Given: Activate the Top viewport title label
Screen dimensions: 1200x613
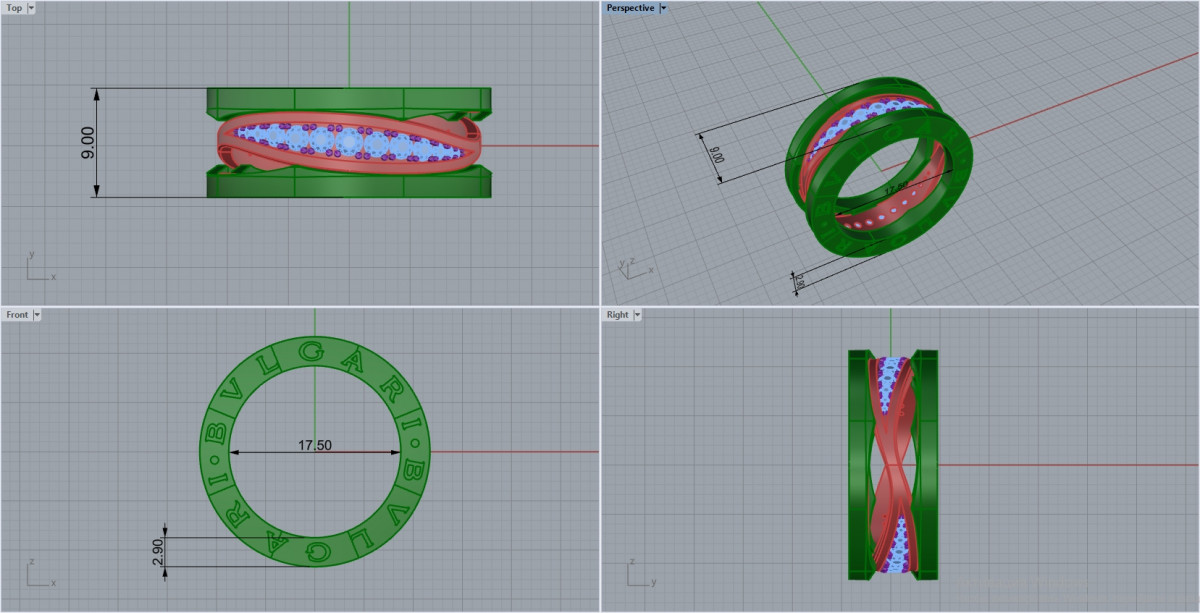Looking at the screenshot, I should tap(14, 8).
